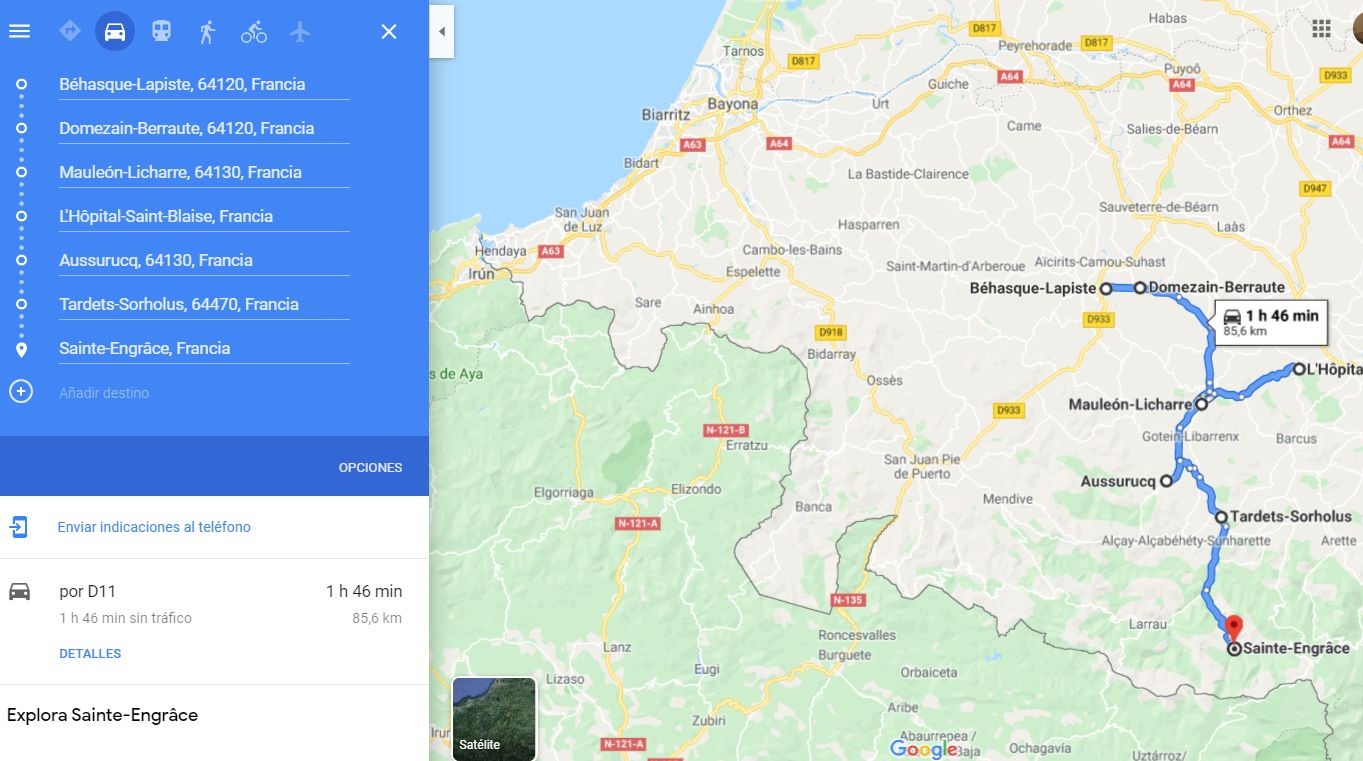Select flights airplane mode icon
This screenshot has width=1363, height=761.
pos(300,31)
